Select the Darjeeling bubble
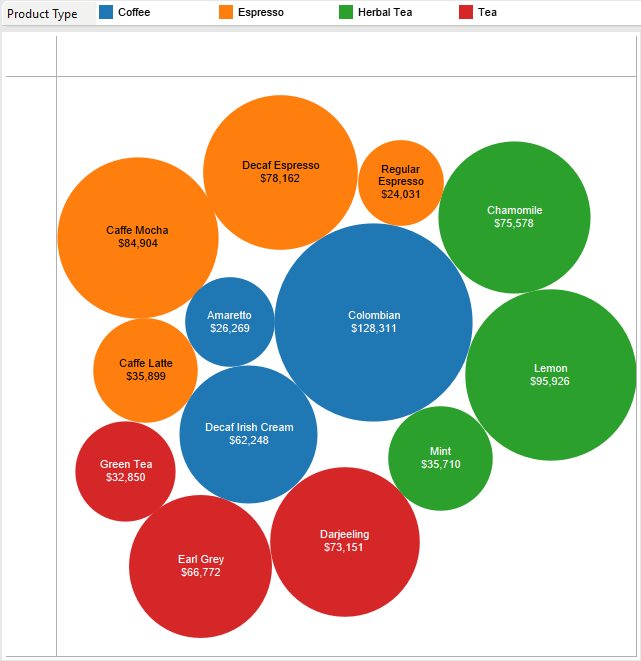The width and height of the screenshot is (641, 661). pos(344,541)
